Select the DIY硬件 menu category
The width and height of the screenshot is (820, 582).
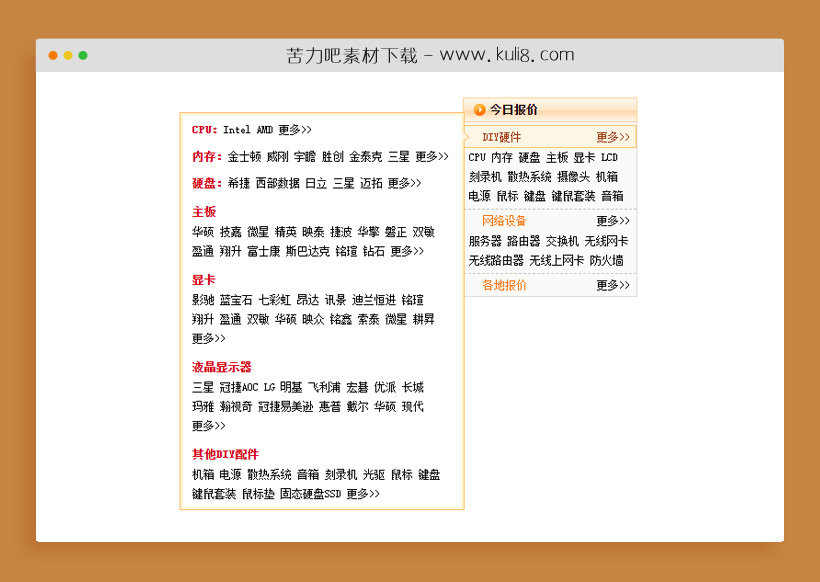(501, 138)
